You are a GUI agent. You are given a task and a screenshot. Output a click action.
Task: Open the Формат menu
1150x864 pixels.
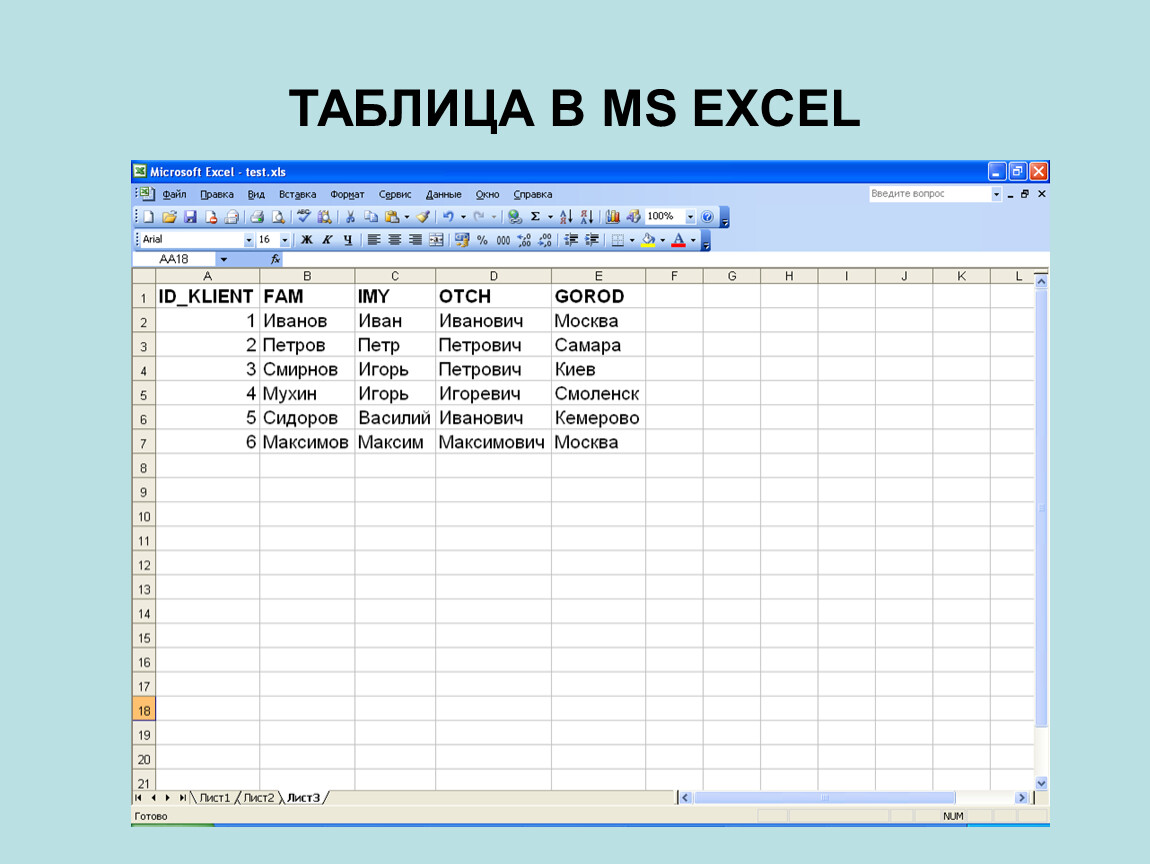347,194
